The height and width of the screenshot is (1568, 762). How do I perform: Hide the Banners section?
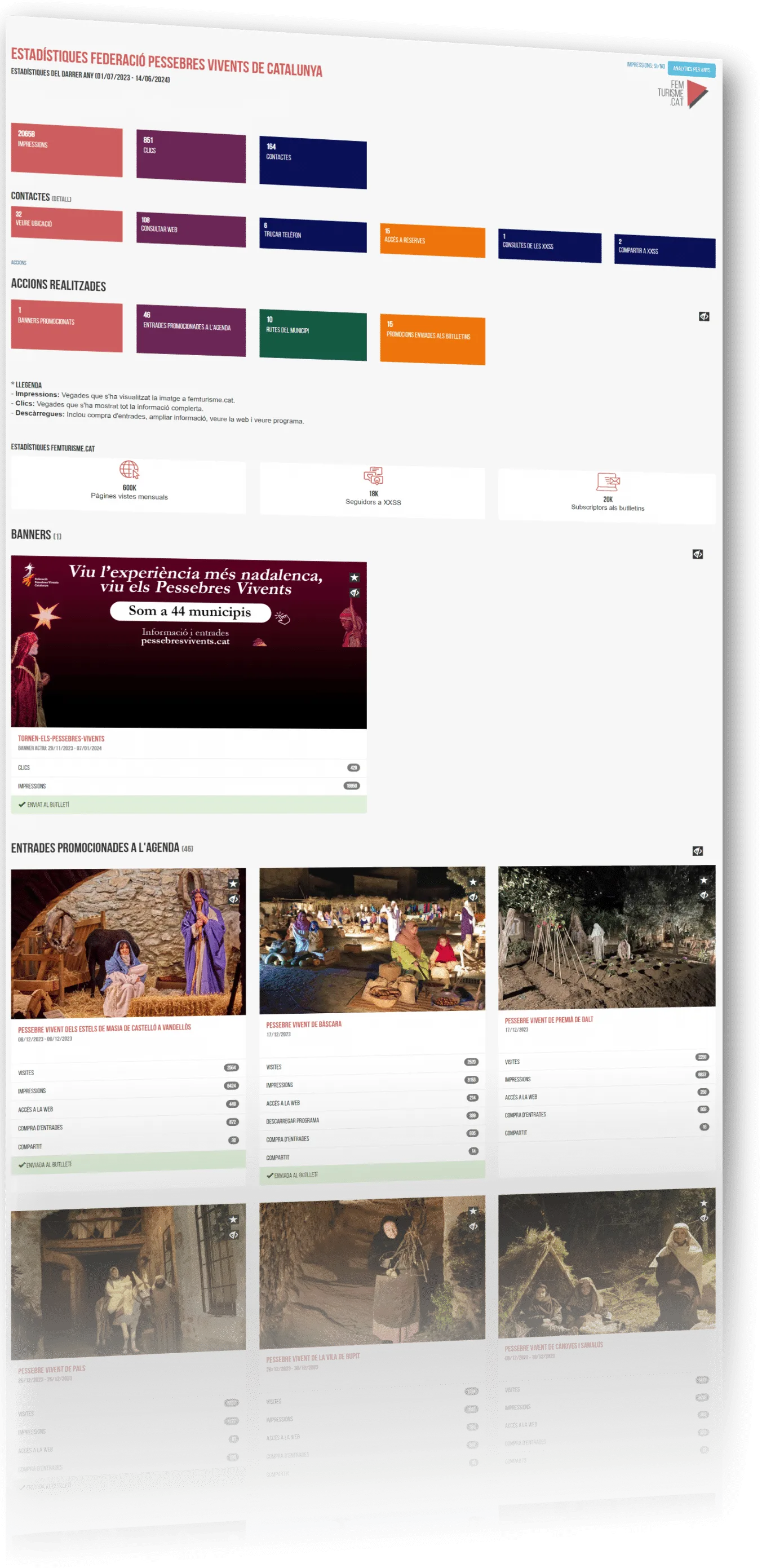698,554
